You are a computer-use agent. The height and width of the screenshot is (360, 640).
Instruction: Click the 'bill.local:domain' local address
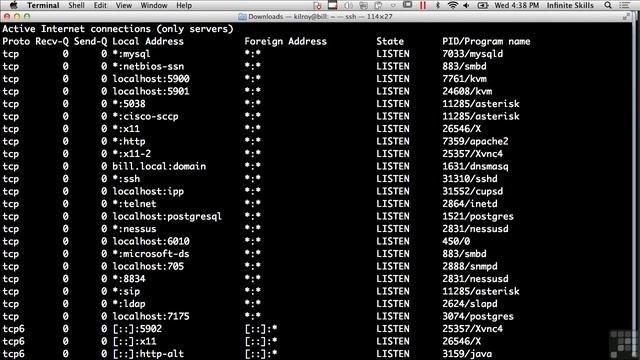159,167
